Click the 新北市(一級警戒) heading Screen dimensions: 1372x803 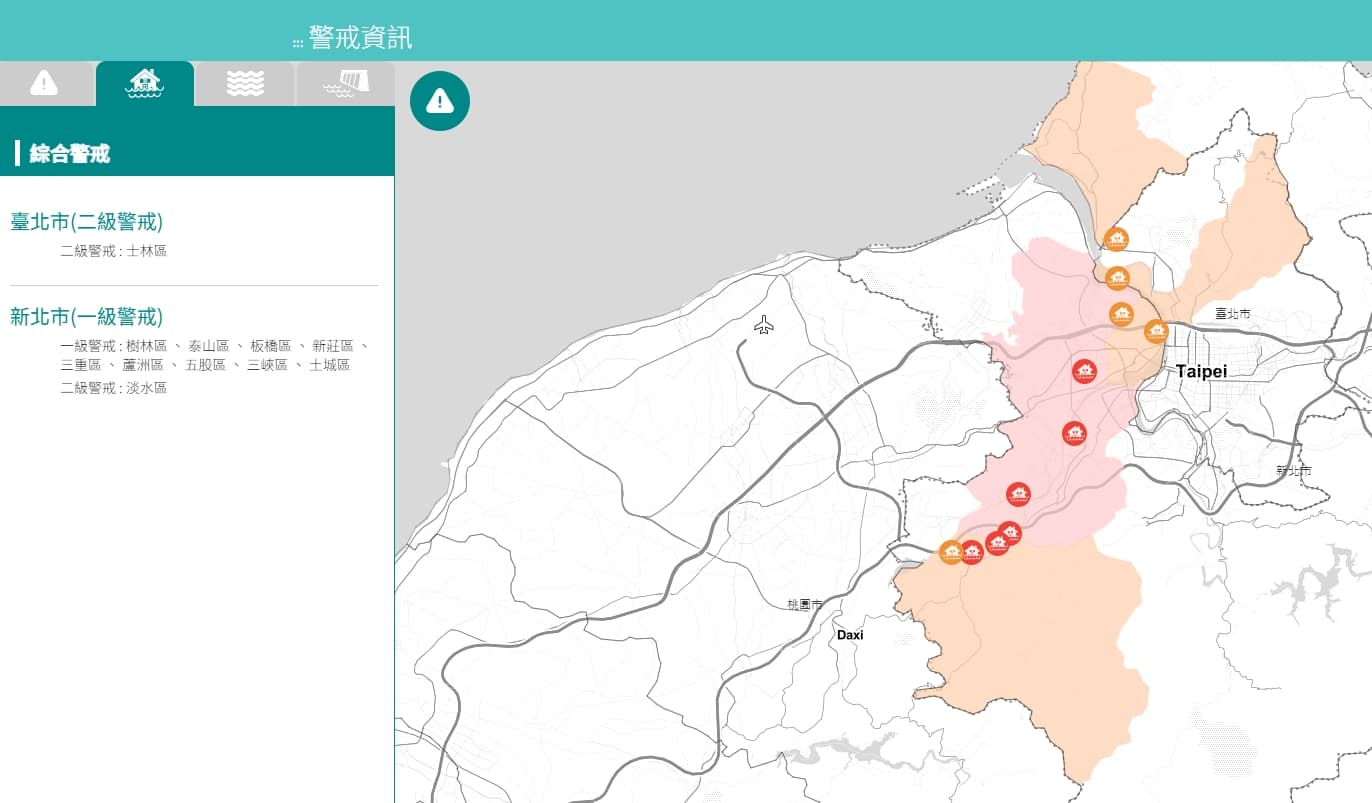pyautogui.click(x=86, y=317)
